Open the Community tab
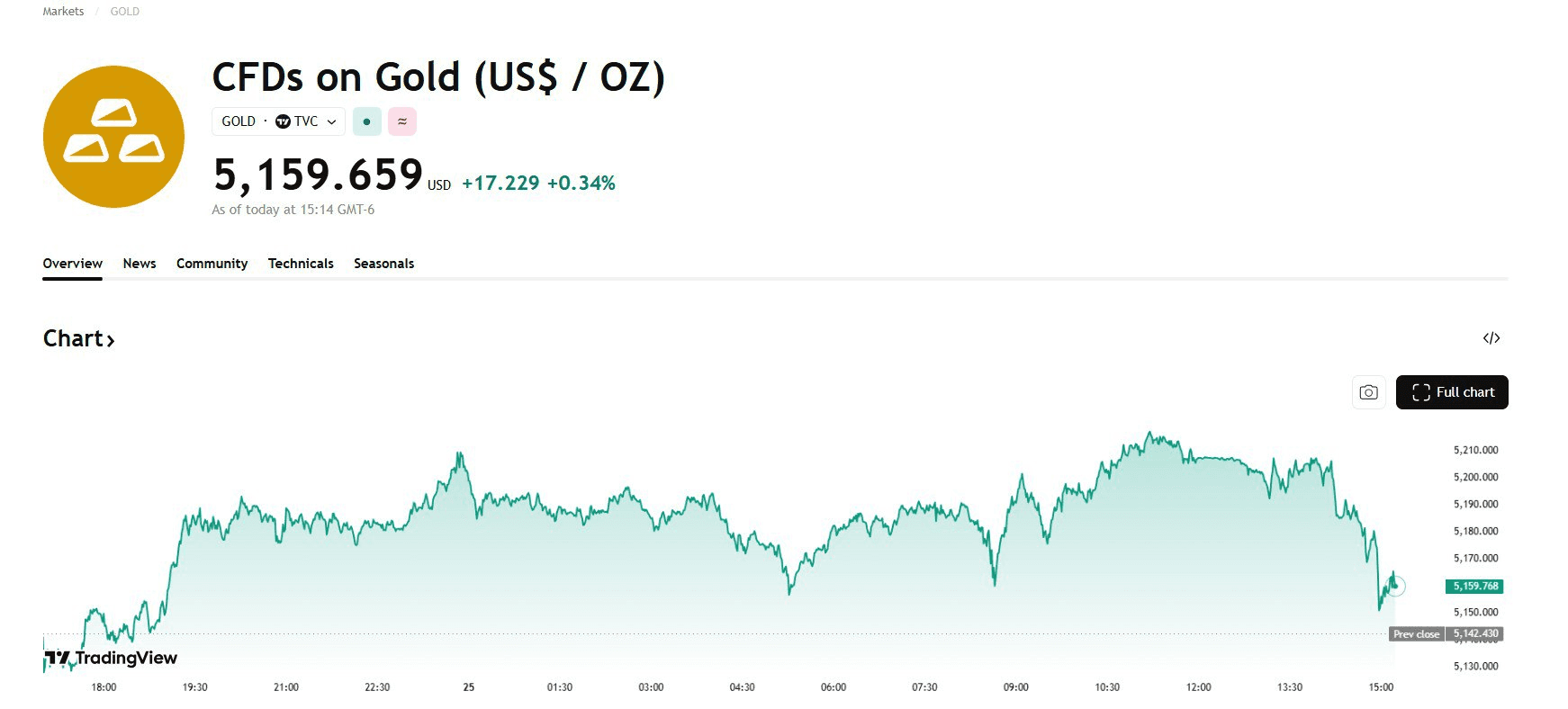This screenshot has width=1568, height=709. [x=212, y=264]
